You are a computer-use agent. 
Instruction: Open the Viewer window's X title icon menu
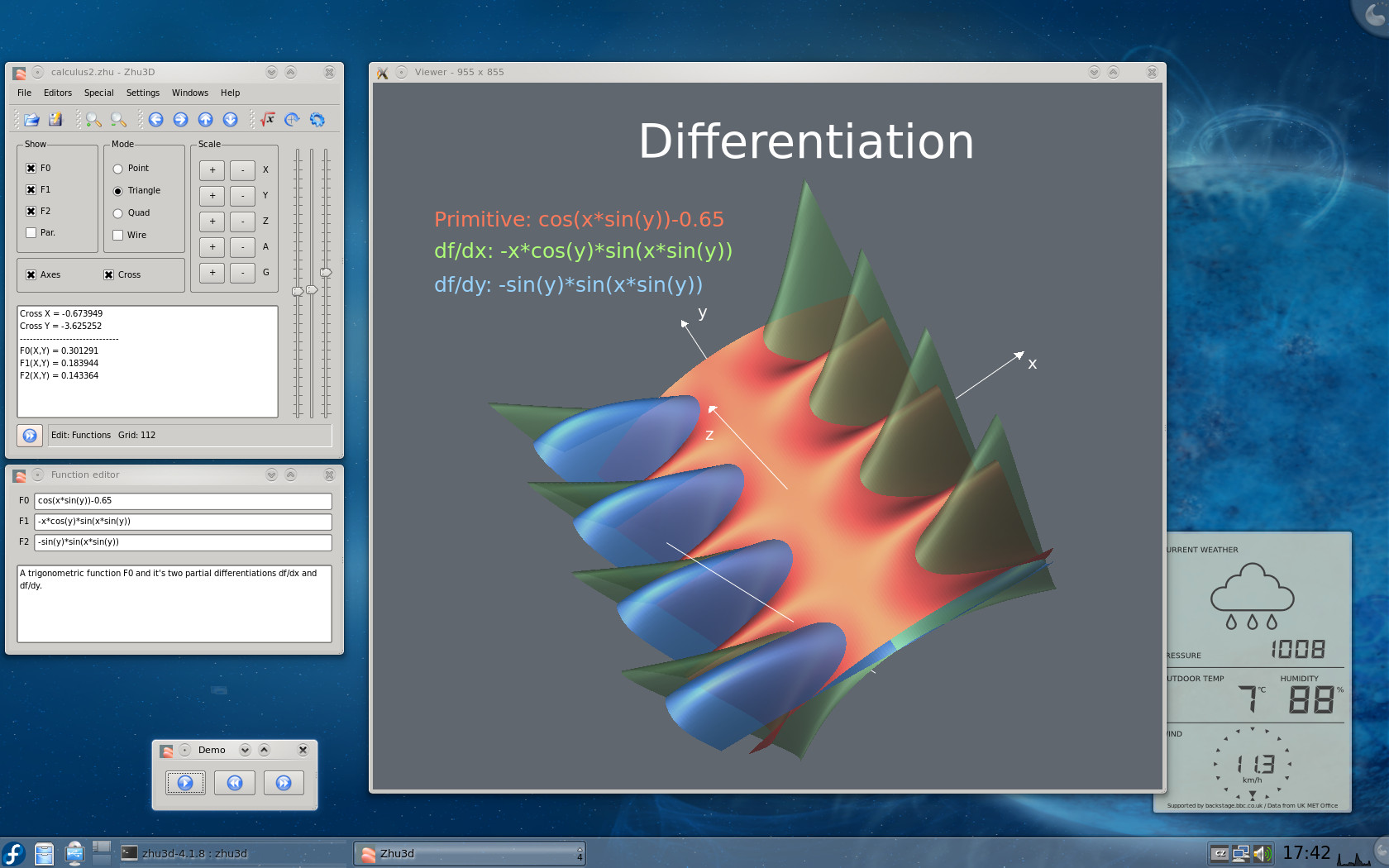point(383,73)
